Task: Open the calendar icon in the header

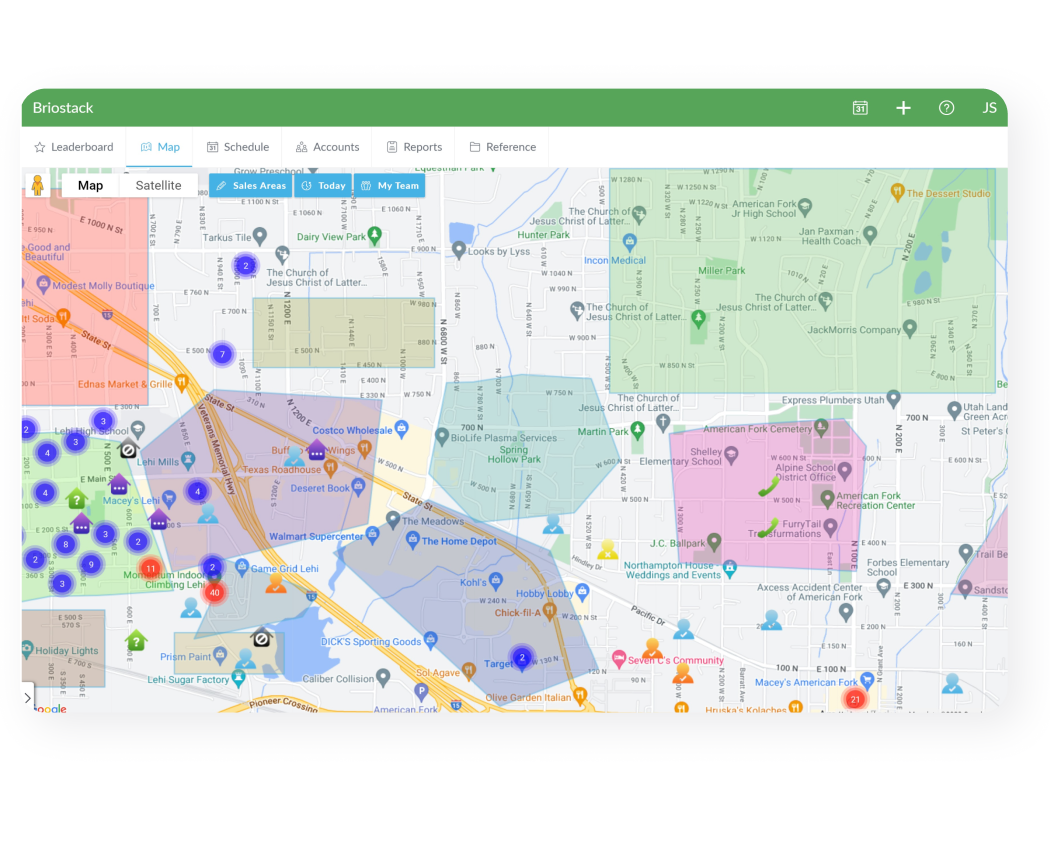Action: click(x=860, y=108)
